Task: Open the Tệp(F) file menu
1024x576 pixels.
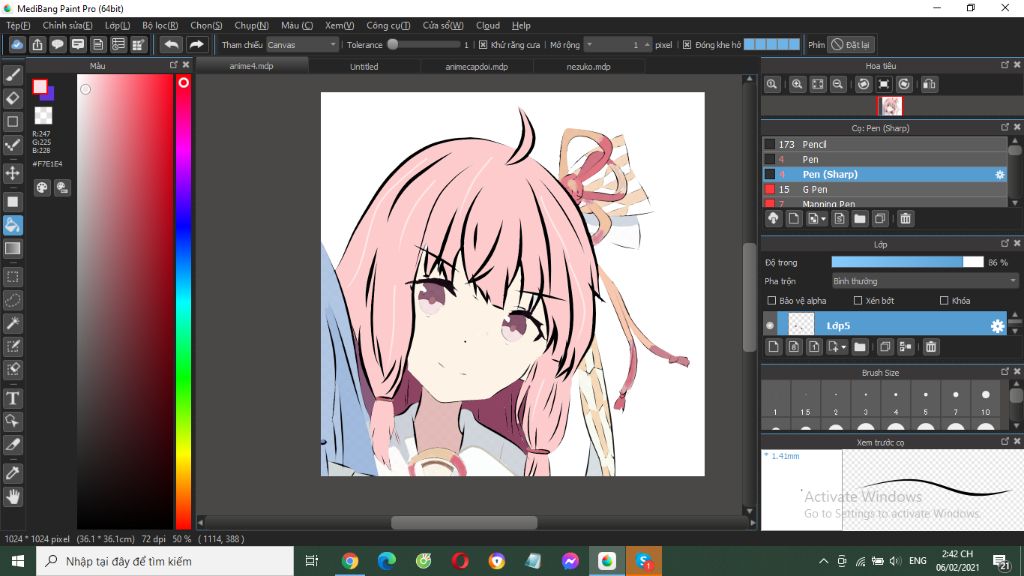Action: (18, 25)
